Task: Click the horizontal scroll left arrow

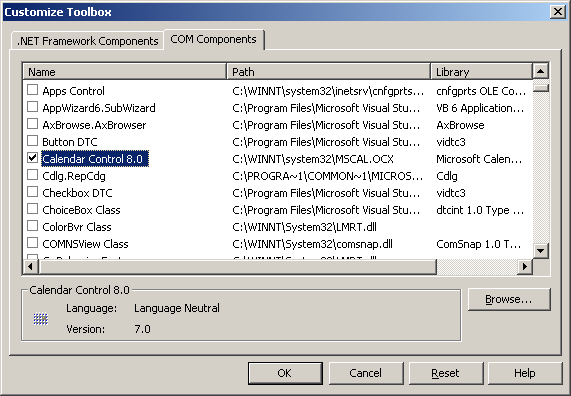Action: pos(30,267)
